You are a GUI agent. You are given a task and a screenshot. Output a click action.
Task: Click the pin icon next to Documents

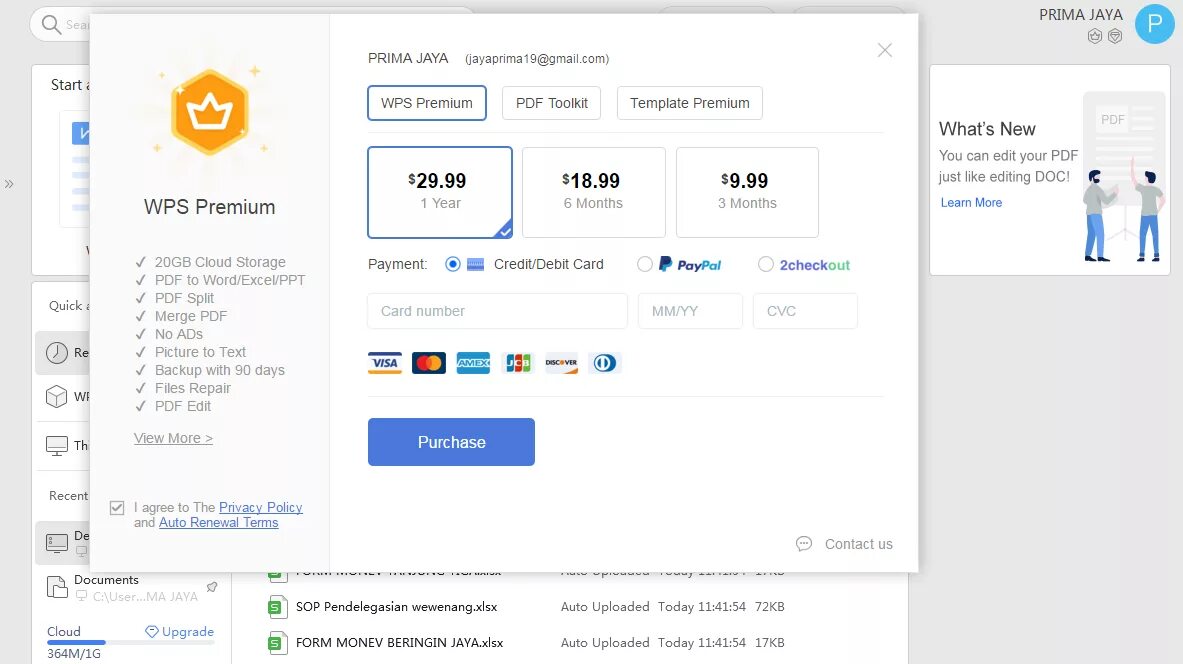click(x=212, y=587)
